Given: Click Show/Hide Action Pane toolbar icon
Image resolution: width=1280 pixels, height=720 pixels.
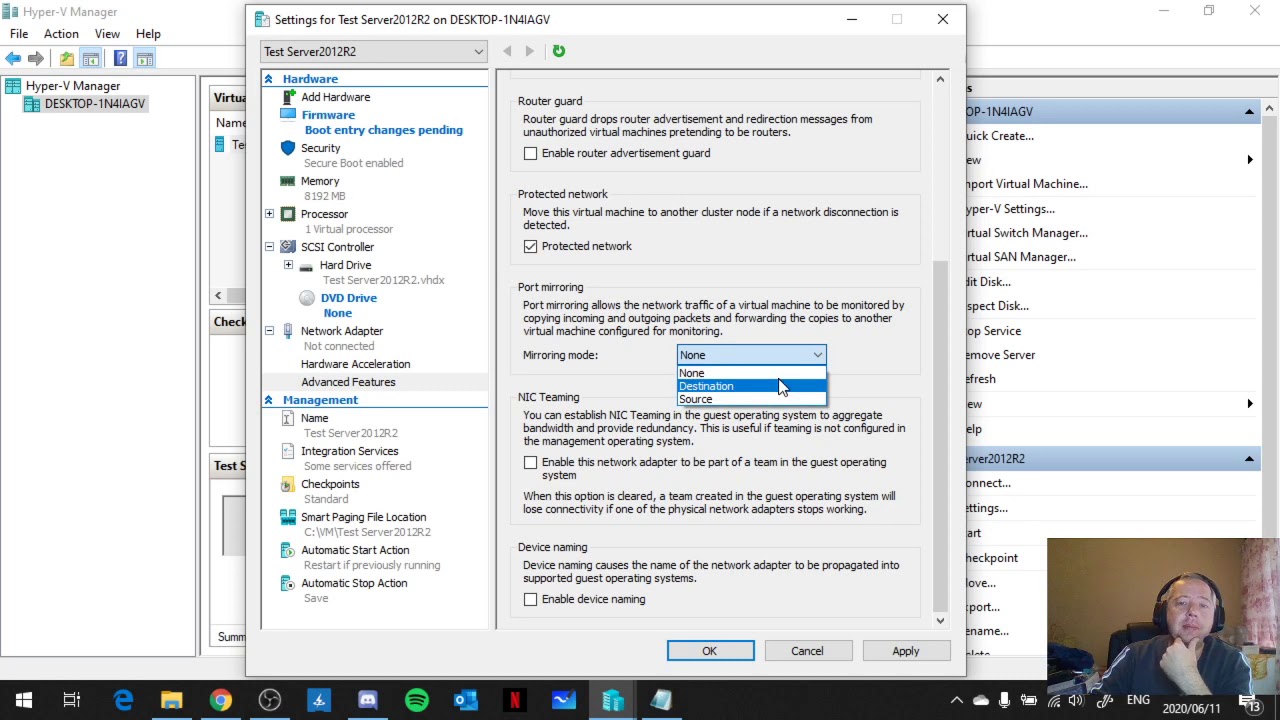Looking at the screenshot, I should click(145, 59).
